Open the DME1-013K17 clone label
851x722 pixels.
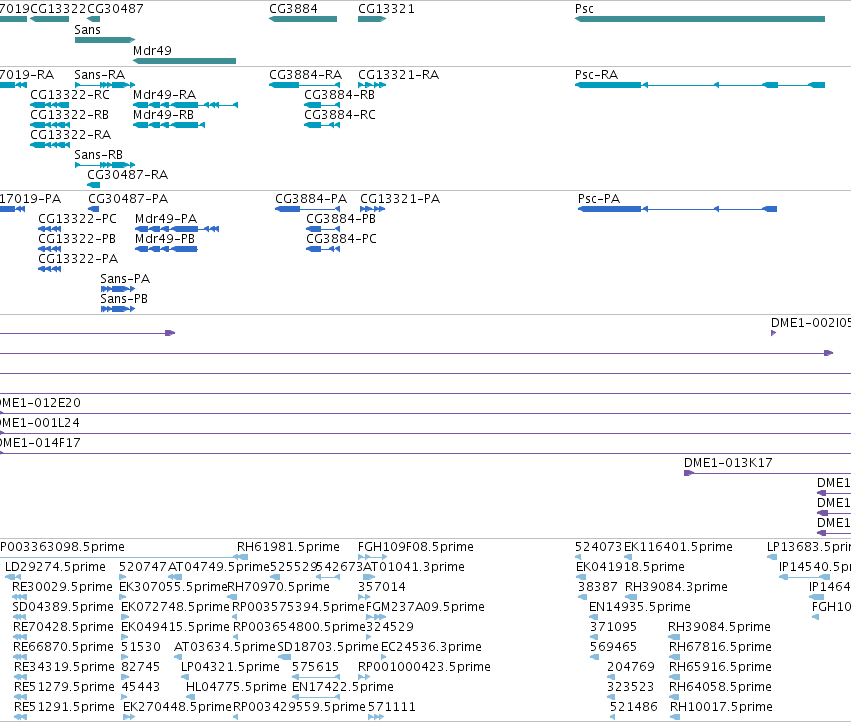click(x=728, y=463)
